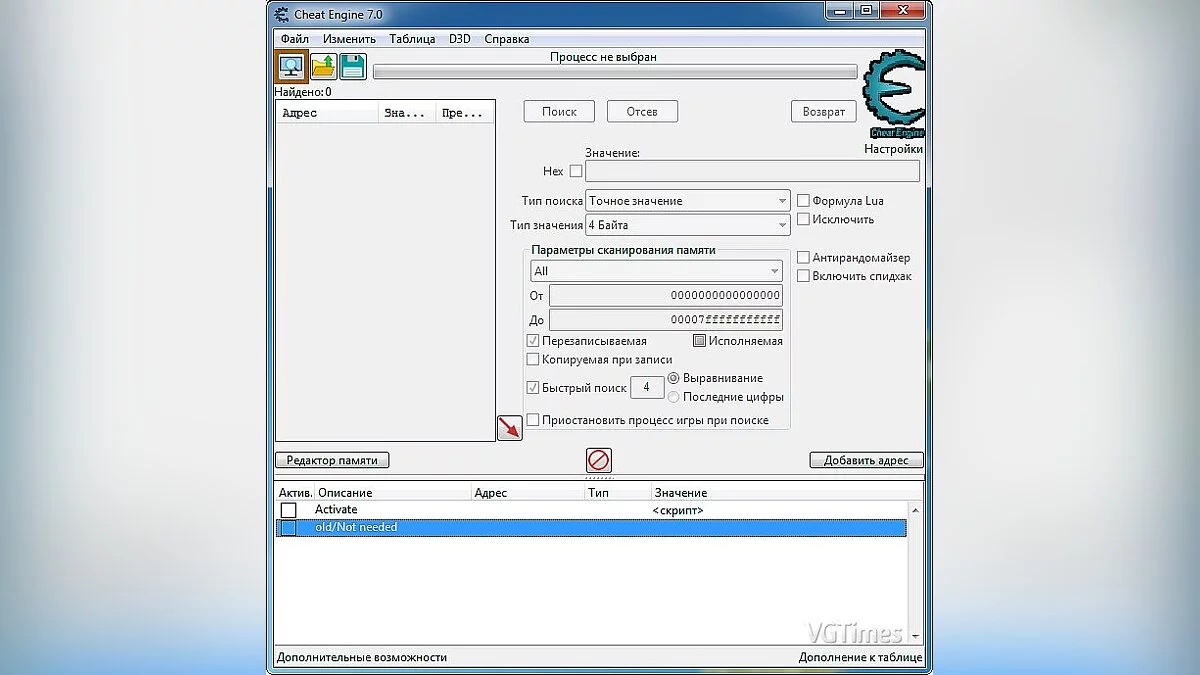Tick the Activate row checkbox
1200x675 pixels.
click(288, 510)
